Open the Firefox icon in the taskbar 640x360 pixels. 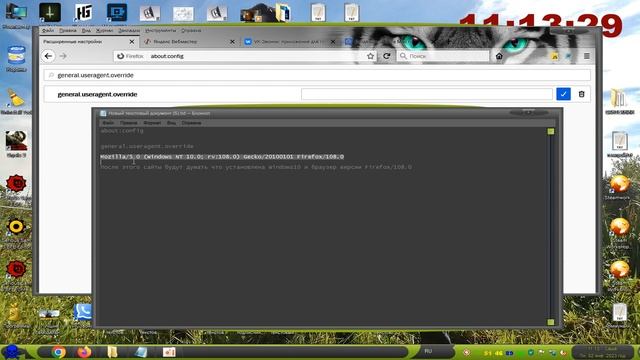click(x=84, y=352)
